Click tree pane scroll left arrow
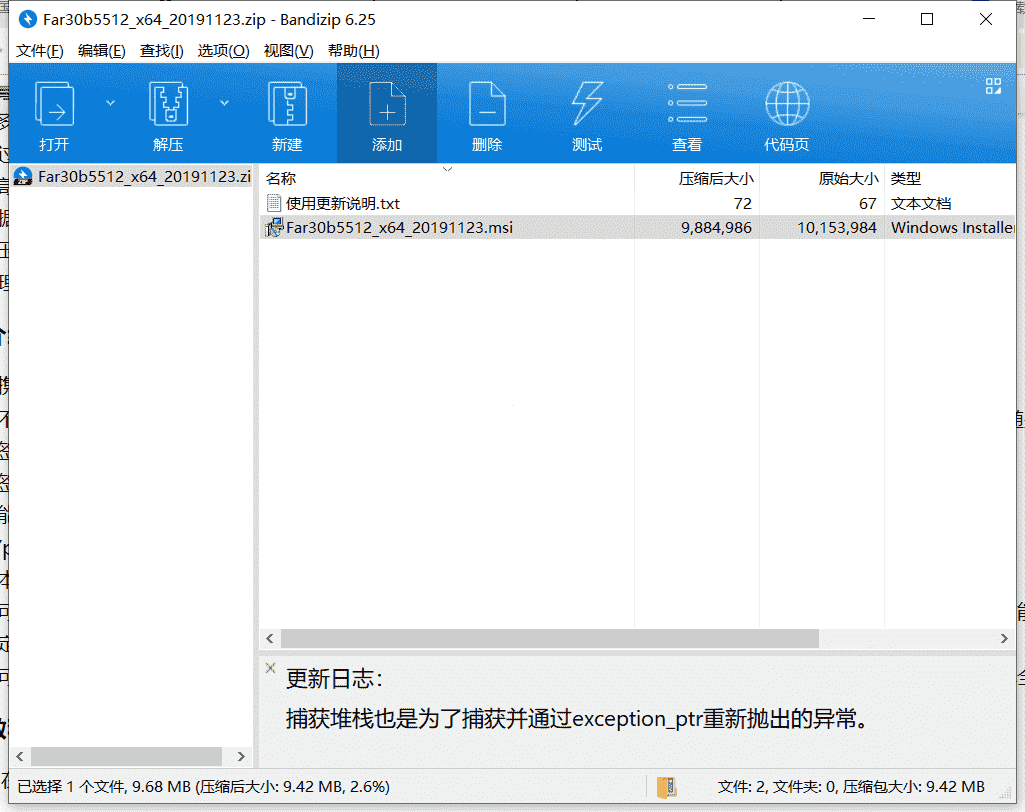The height and width of the screenshot is (812, 1025). (20, 756)
